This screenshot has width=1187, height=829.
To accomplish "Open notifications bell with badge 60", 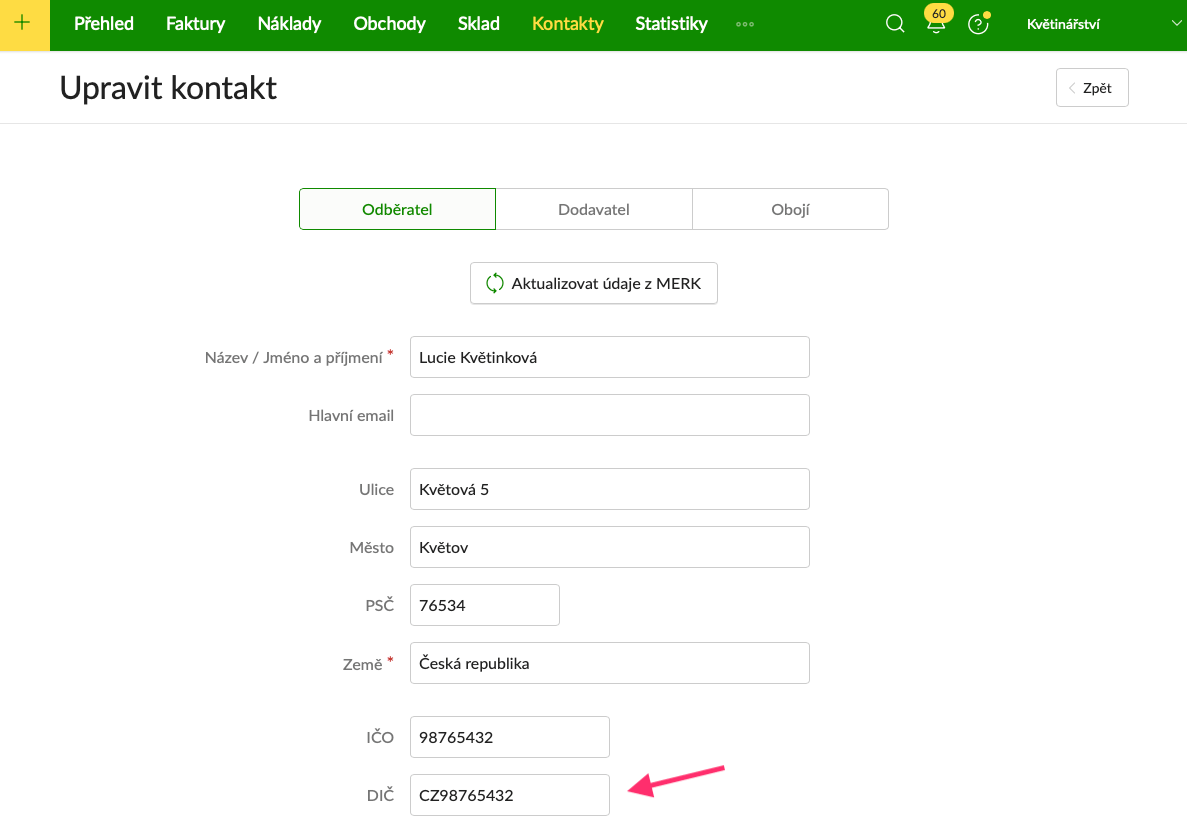I will click(x=936, y=24).
